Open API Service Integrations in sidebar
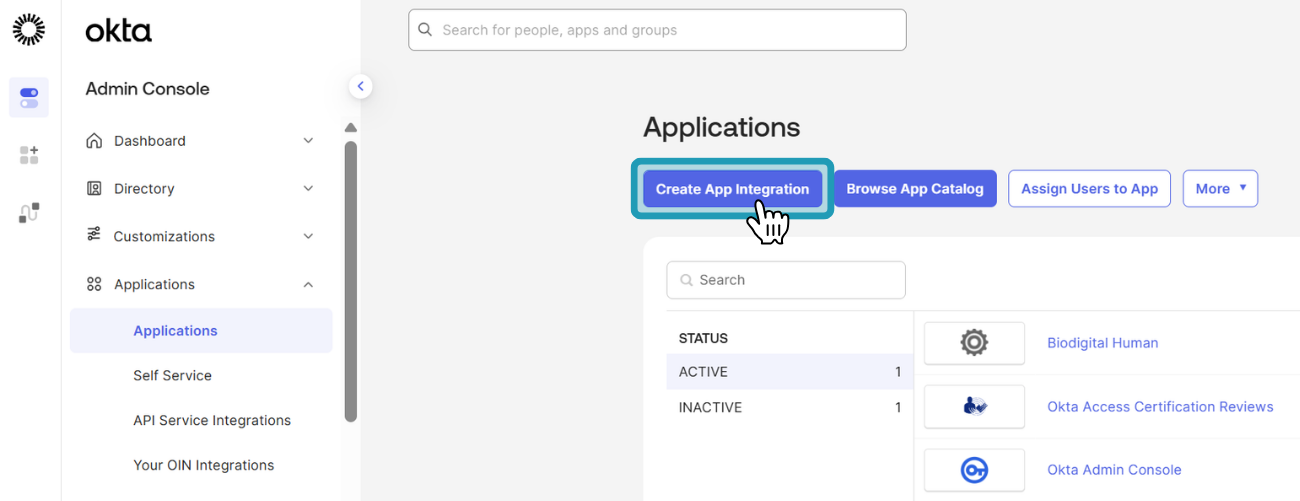 pos(212,421)
